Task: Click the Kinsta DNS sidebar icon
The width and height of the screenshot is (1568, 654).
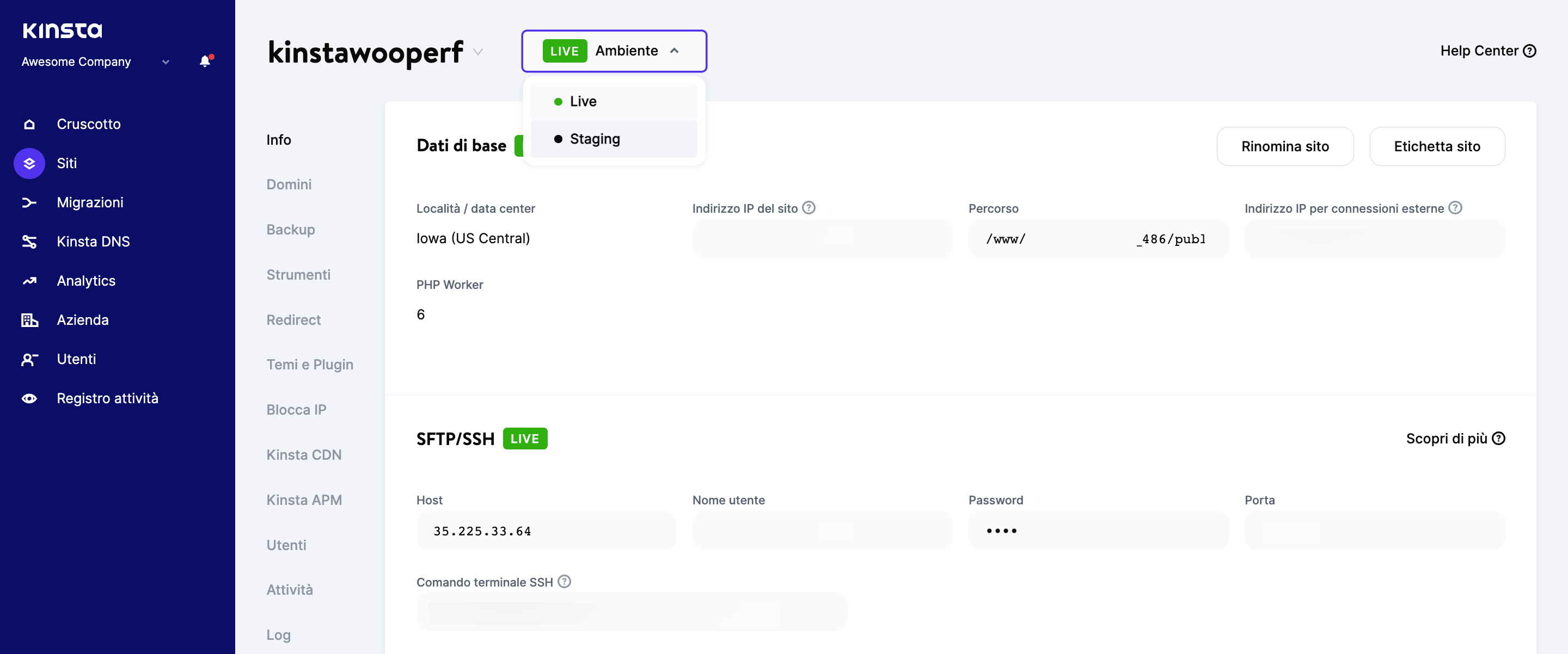Action: (29, 242)
